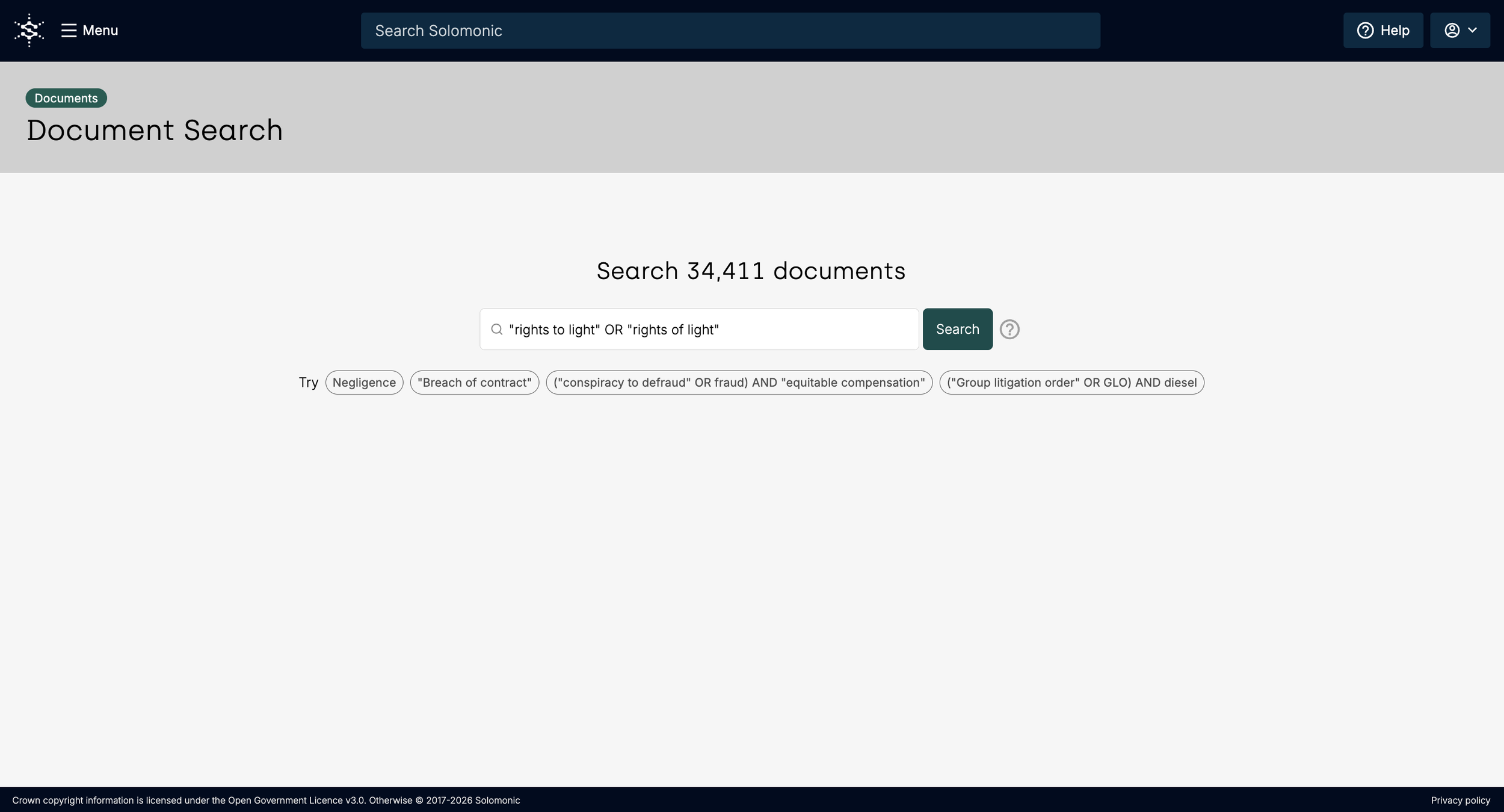This screenshot has height=812, width=1504.
Task: Click the Help button text
Action: tap(1395, 30)
